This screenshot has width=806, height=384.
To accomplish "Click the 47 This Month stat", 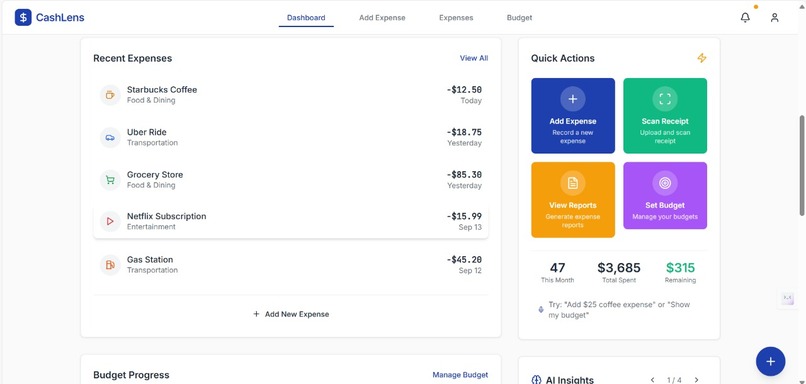I will pos(557,272).
